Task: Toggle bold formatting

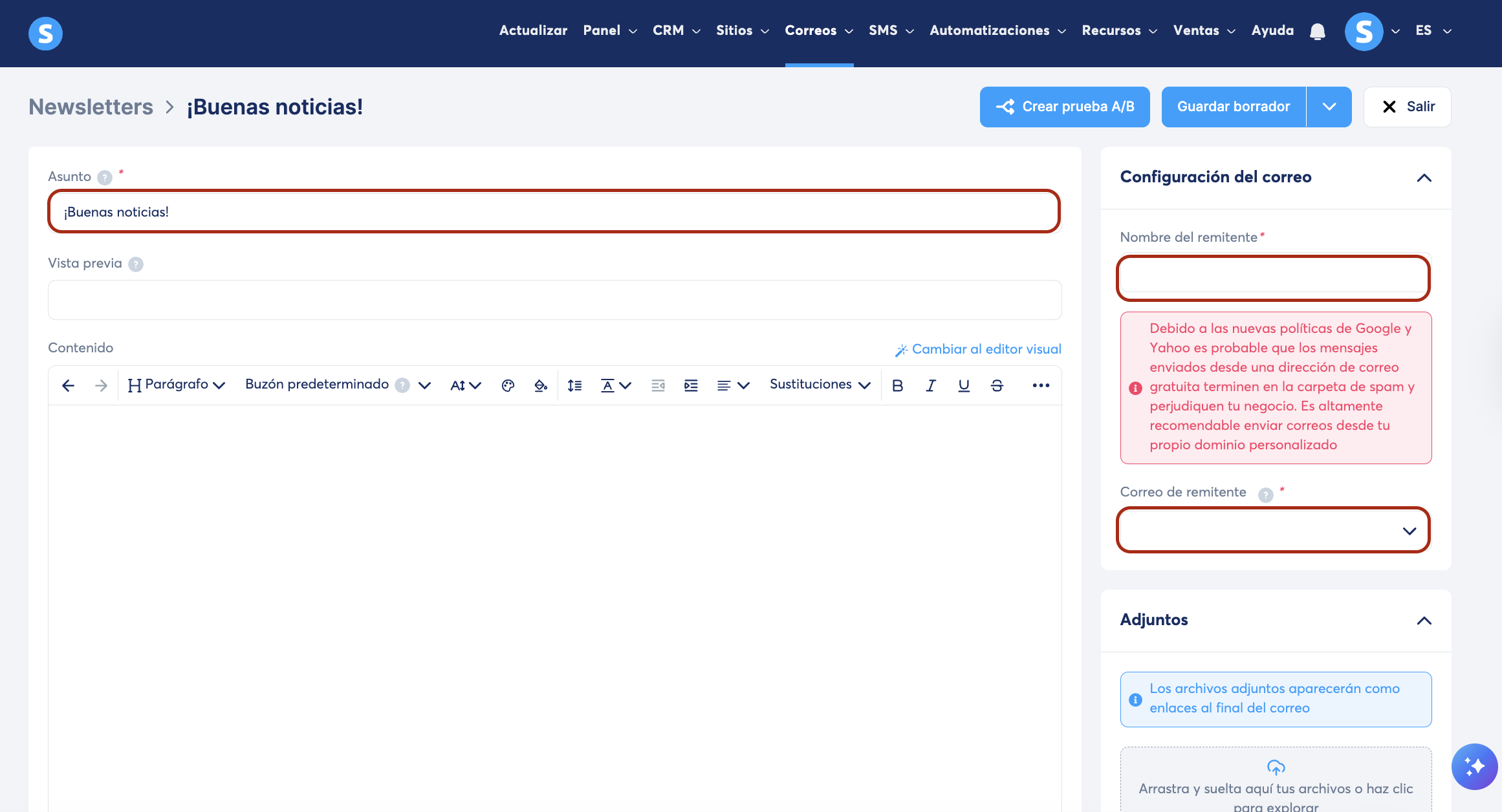Action: point(897,385)
